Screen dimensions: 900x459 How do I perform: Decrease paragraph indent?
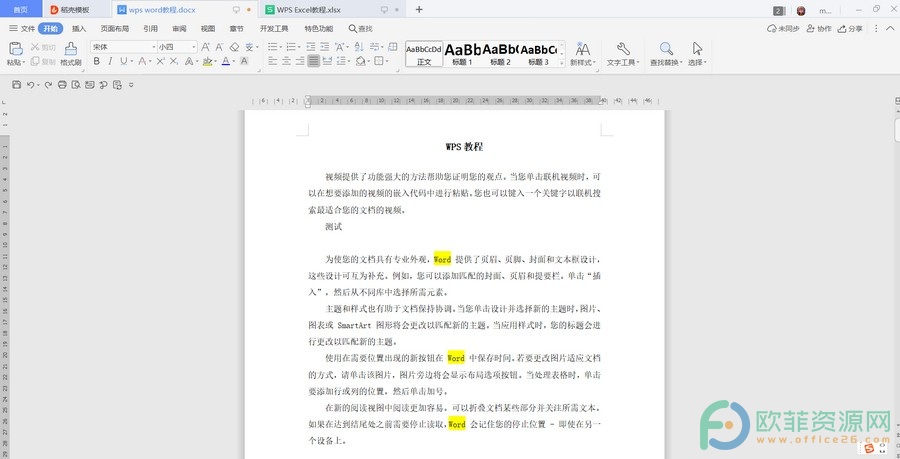pos(311,47)
